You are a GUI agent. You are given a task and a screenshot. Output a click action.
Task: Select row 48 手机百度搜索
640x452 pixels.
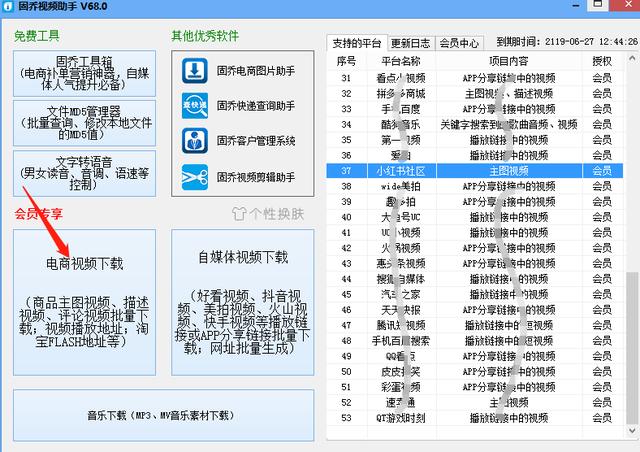click(x=475, y=341)
